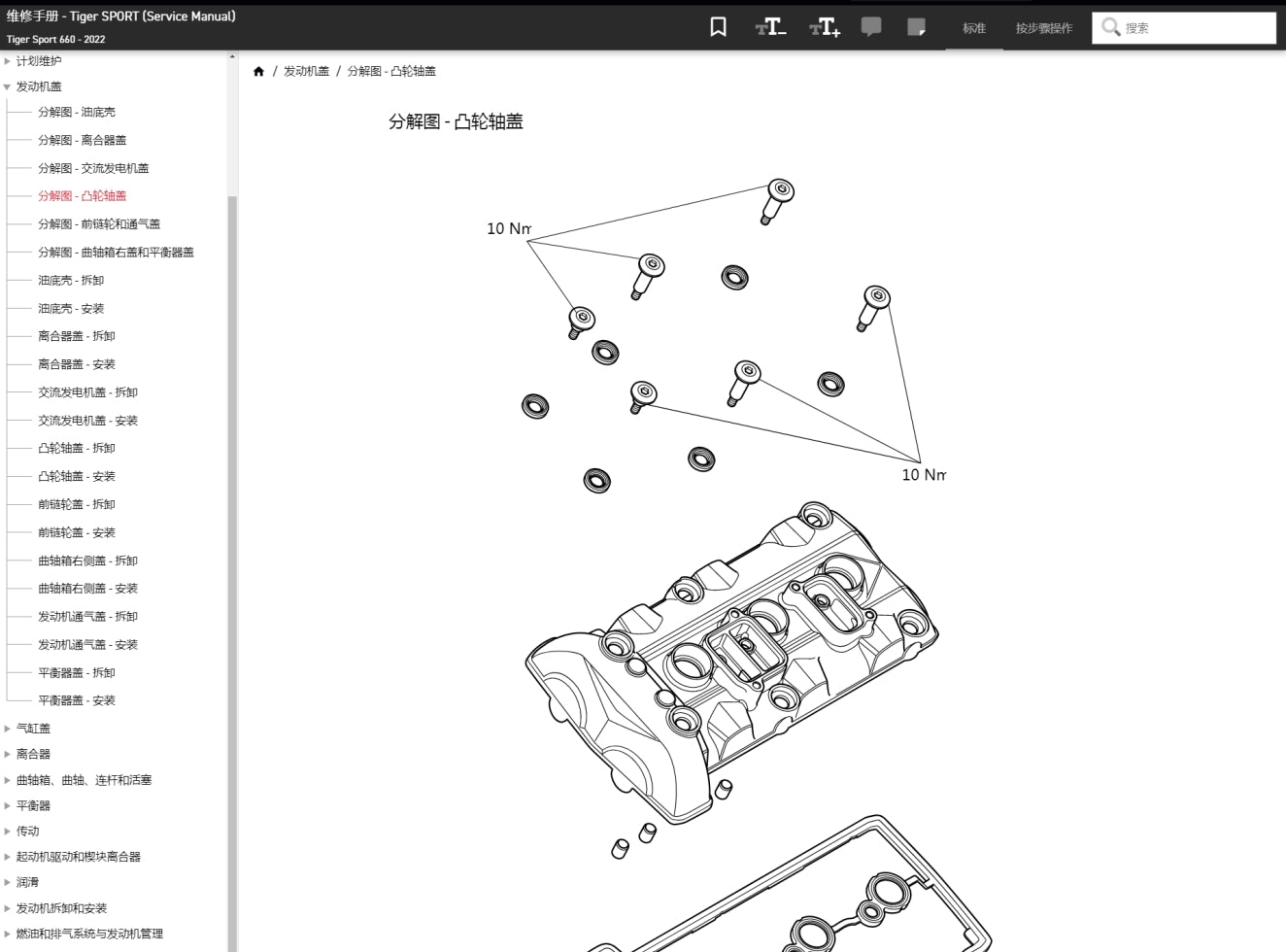1286x952 pixels.
Task: Open the comments speech-bubble icon
Action: pyautogui.click(x=871, y=26)
